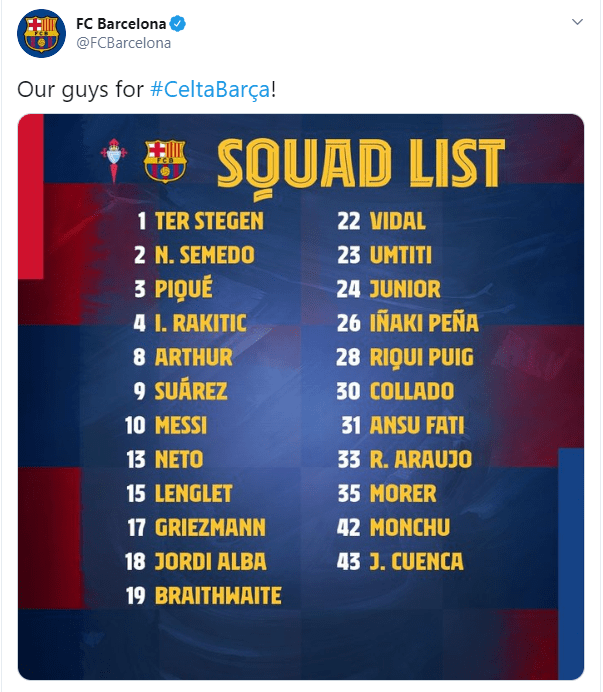Click MESSI in the squad list

[181, 425]
